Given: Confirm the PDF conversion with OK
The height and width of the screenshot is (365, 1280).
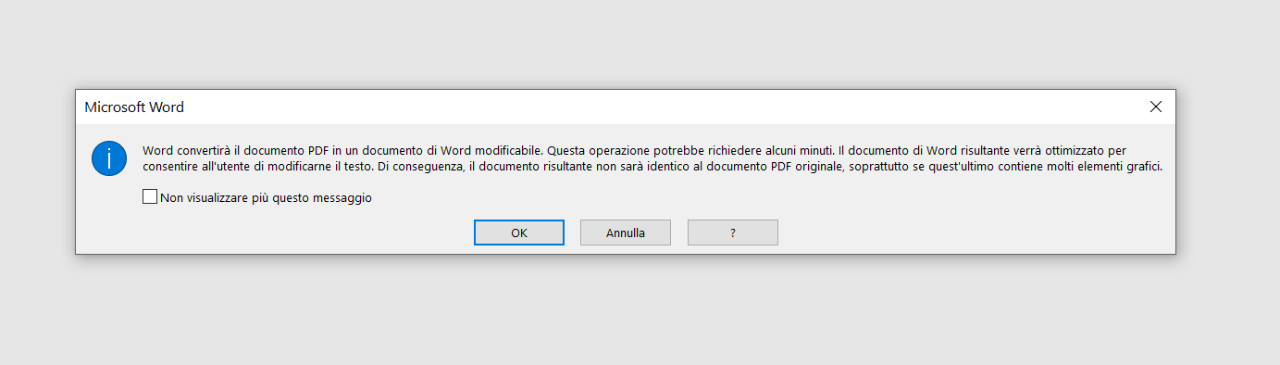Looking at the screenshot, I should 519,233.
